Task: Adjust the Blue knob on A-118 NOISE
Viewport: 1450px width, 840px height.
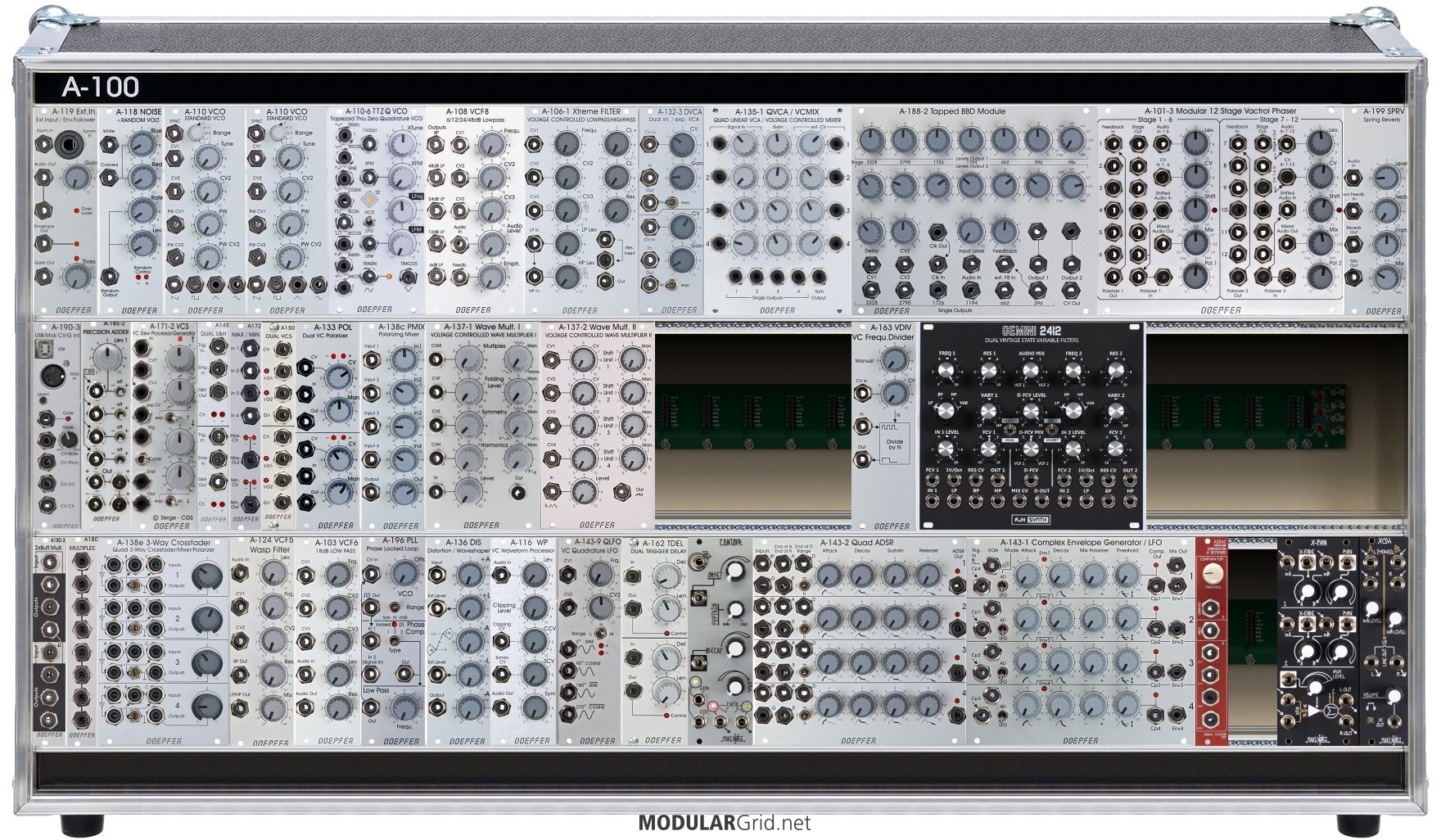Action: pos(142,146)
